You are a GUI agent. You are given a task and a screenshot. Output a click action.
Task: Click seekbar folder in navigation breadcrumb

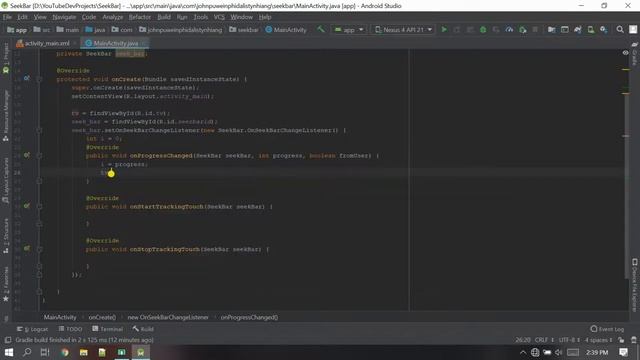(x=244, y=30)
